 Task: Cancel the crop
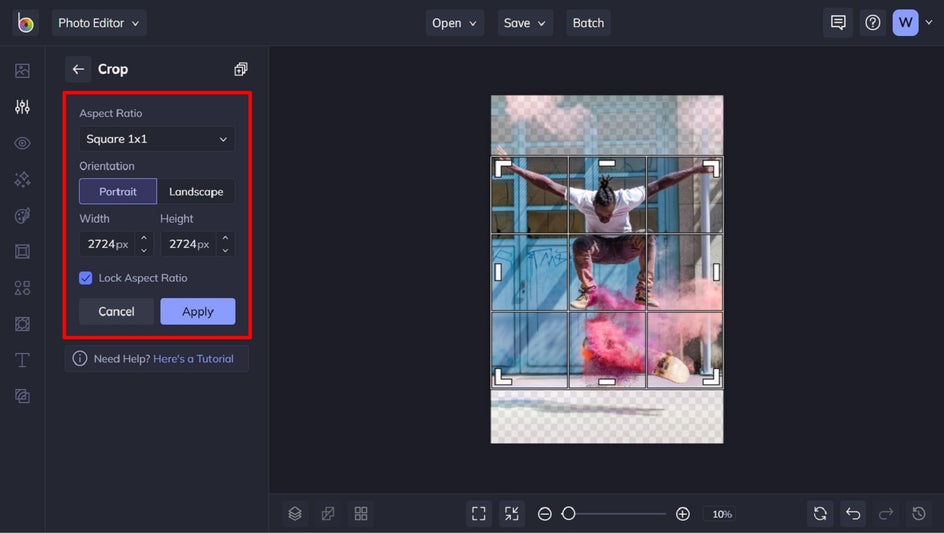116,311
